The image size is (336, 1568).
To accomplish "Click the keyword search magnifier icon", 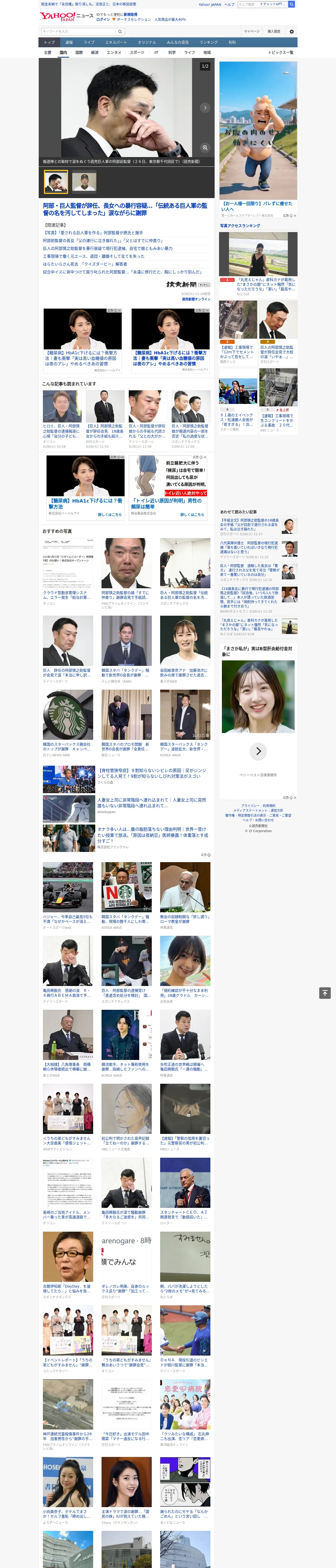I will (120, 32).
